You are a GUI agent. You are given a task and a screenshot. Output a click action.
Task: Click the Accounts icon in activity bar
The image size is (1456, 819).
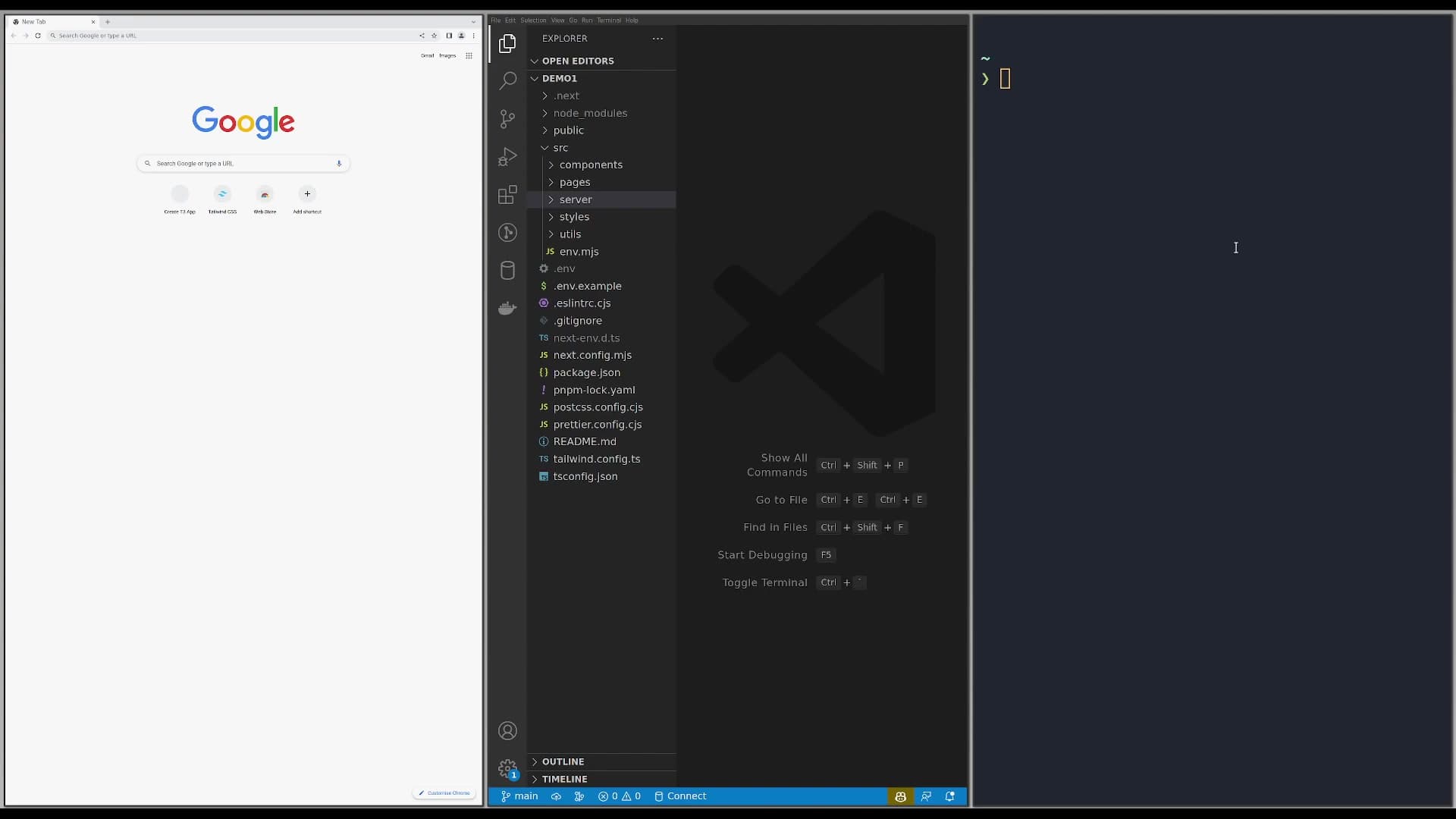tap(507, 730)
